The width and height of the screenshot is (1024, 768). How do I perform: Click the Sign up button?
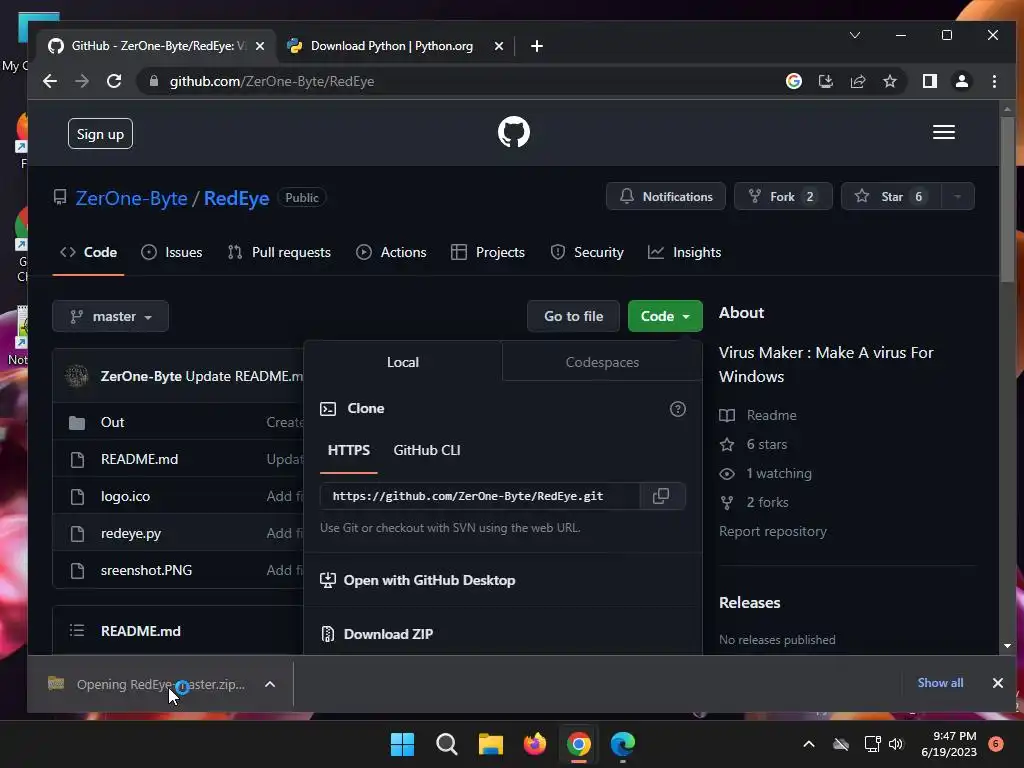click(x=100, y=134)
